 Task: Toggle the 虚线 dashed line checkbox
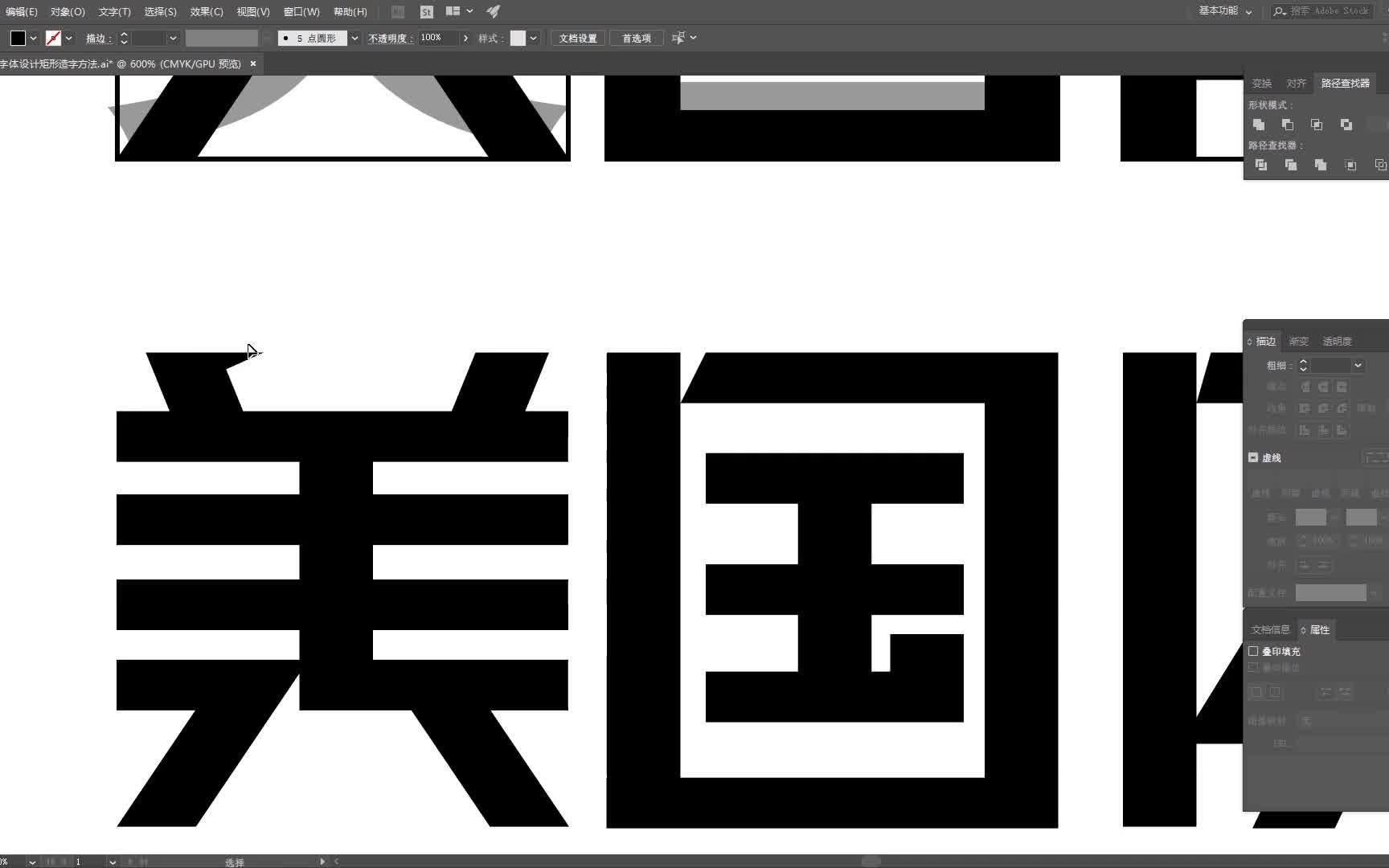[x=1253, y=457]
